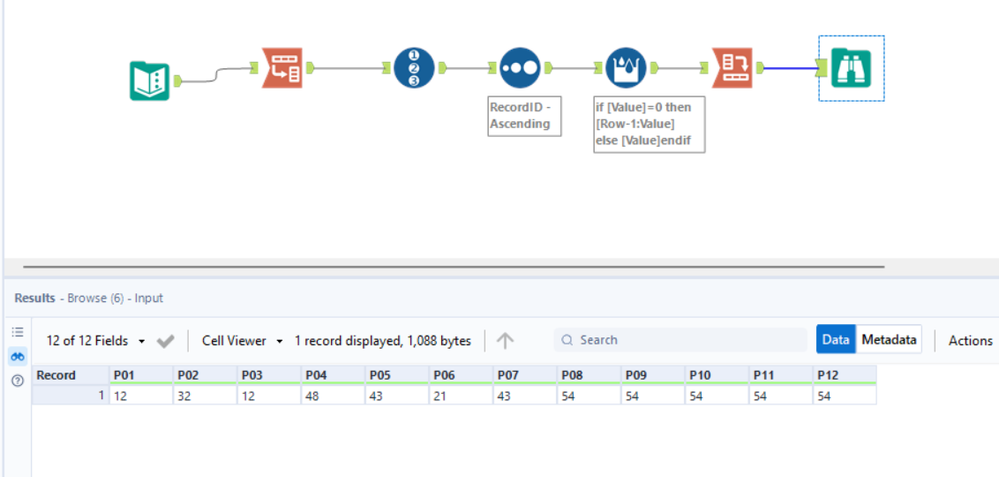The image size is (999, 477).
Task: Click the P09 column header
Action: [x=653, y=375]
